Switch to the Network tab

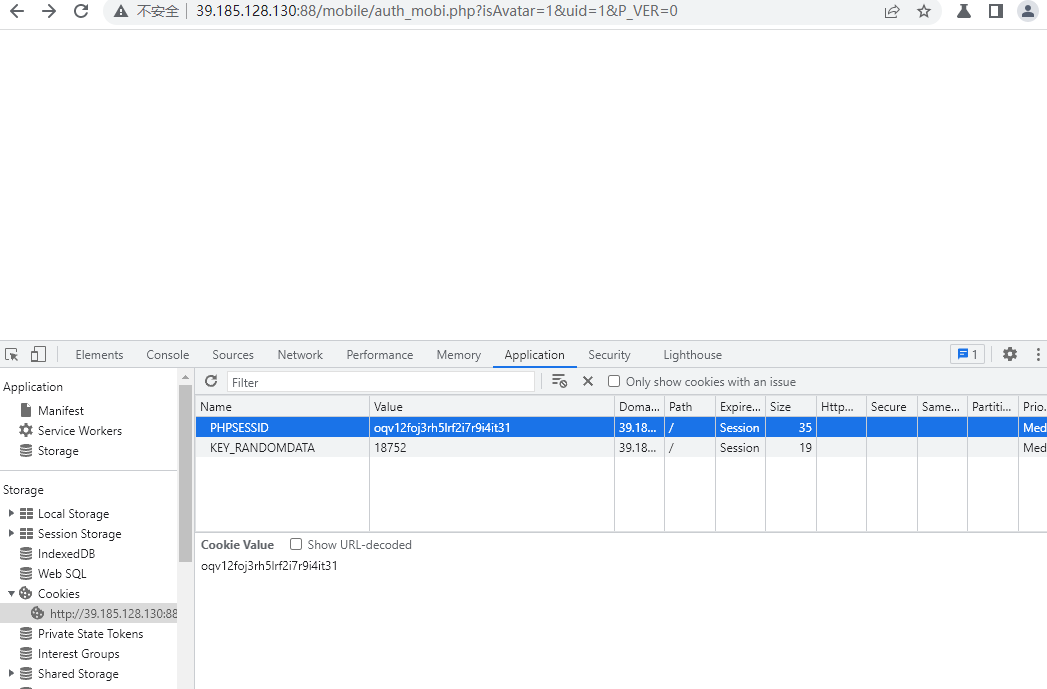[300, 354]
